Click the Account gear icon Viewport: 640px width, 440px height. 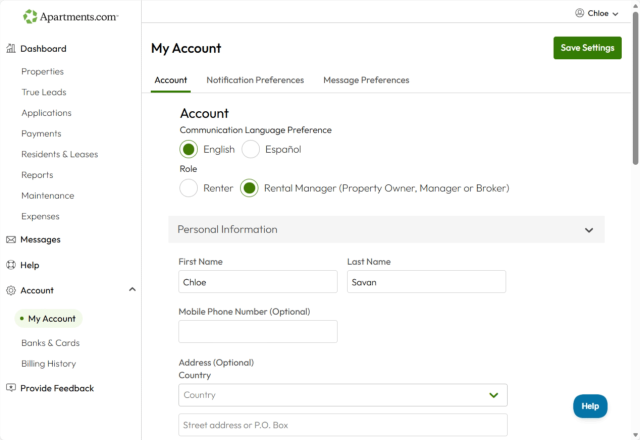[x=11, y=291]
